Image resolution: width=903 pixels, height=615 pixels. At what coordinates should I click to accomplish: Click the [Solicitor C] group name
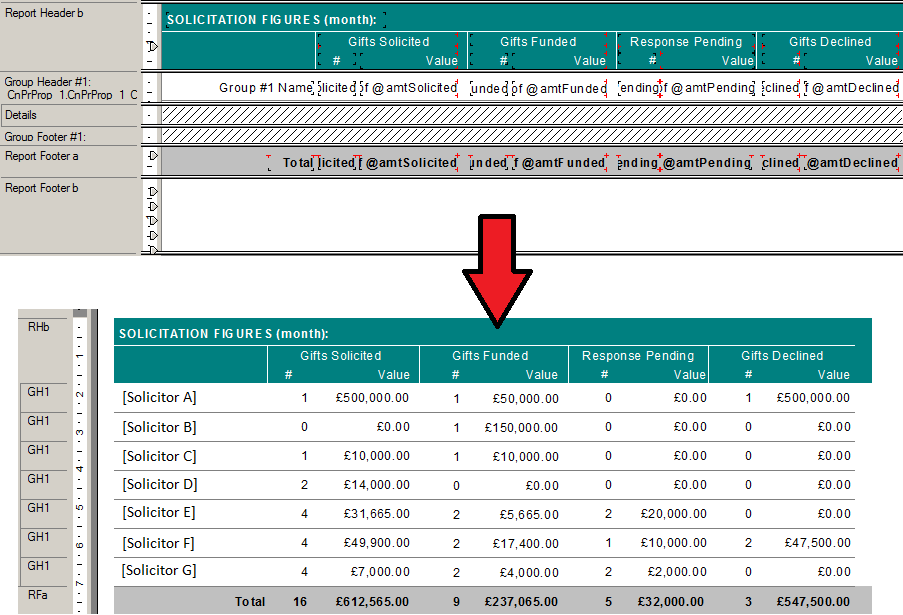159,456
